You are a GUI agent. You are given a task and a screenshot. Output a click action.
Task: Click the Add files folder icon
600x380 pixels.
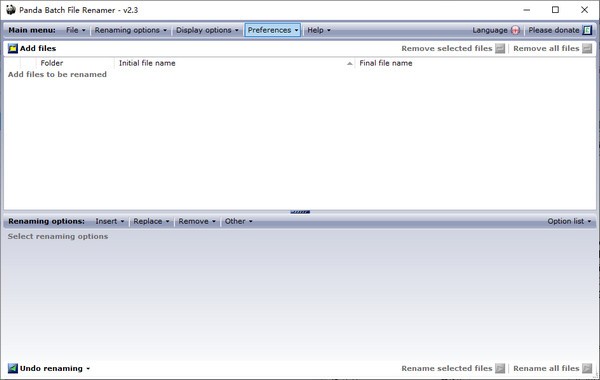13,49
